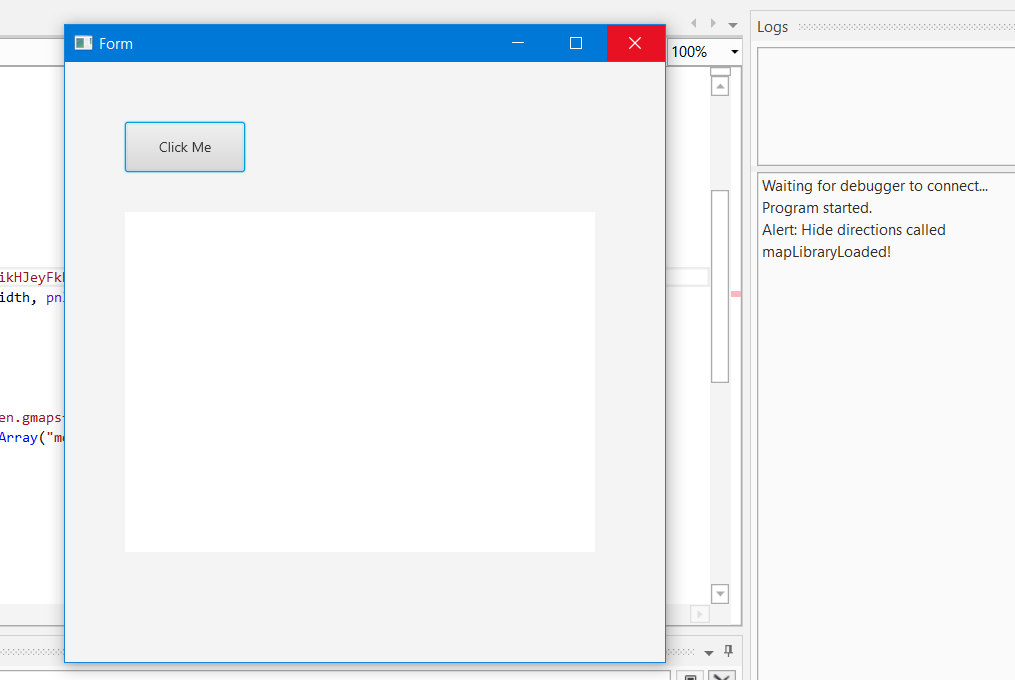Viewport: 1015px width, 680px height.
Task: Click the X button on bottom toolbar
Action: tap(722, 676)
